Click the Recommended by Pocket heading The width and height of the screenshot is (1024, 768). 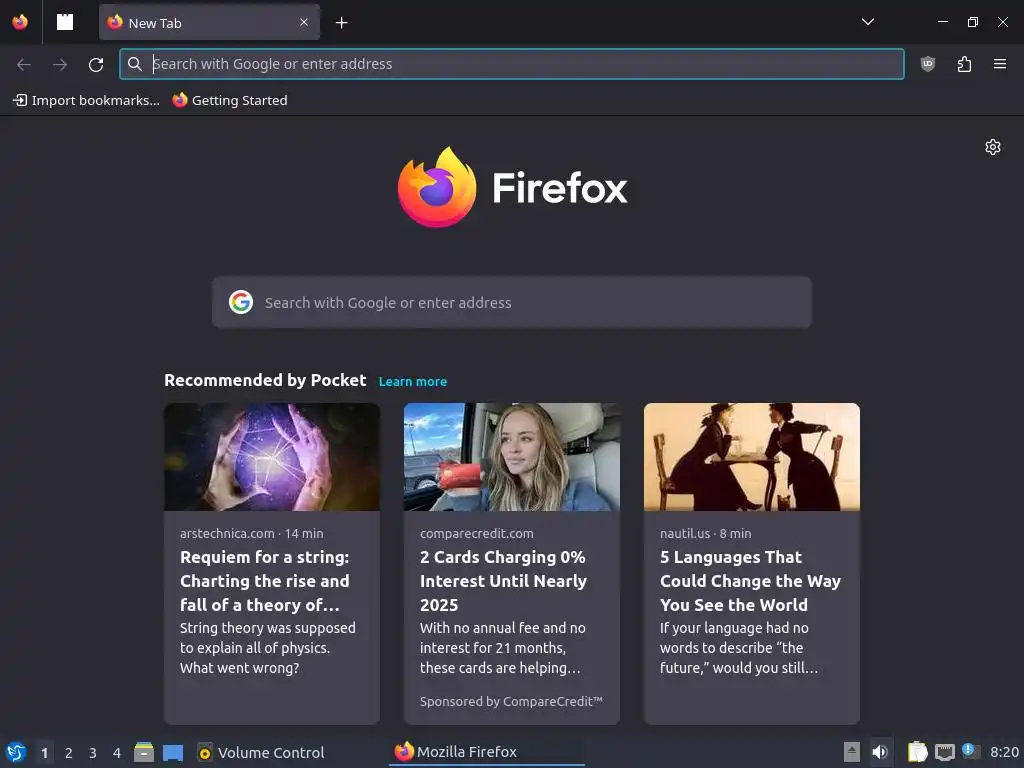tap(264, 380)
